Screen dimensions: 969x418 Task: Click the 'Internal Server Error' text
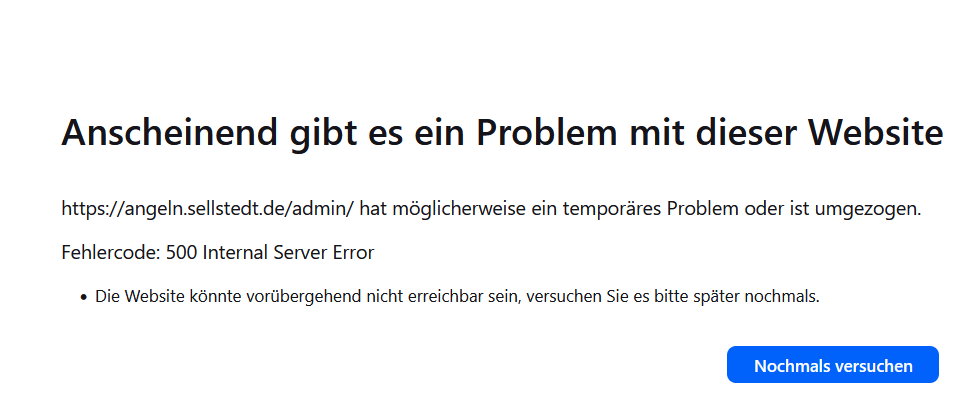[x=288, y=253]
